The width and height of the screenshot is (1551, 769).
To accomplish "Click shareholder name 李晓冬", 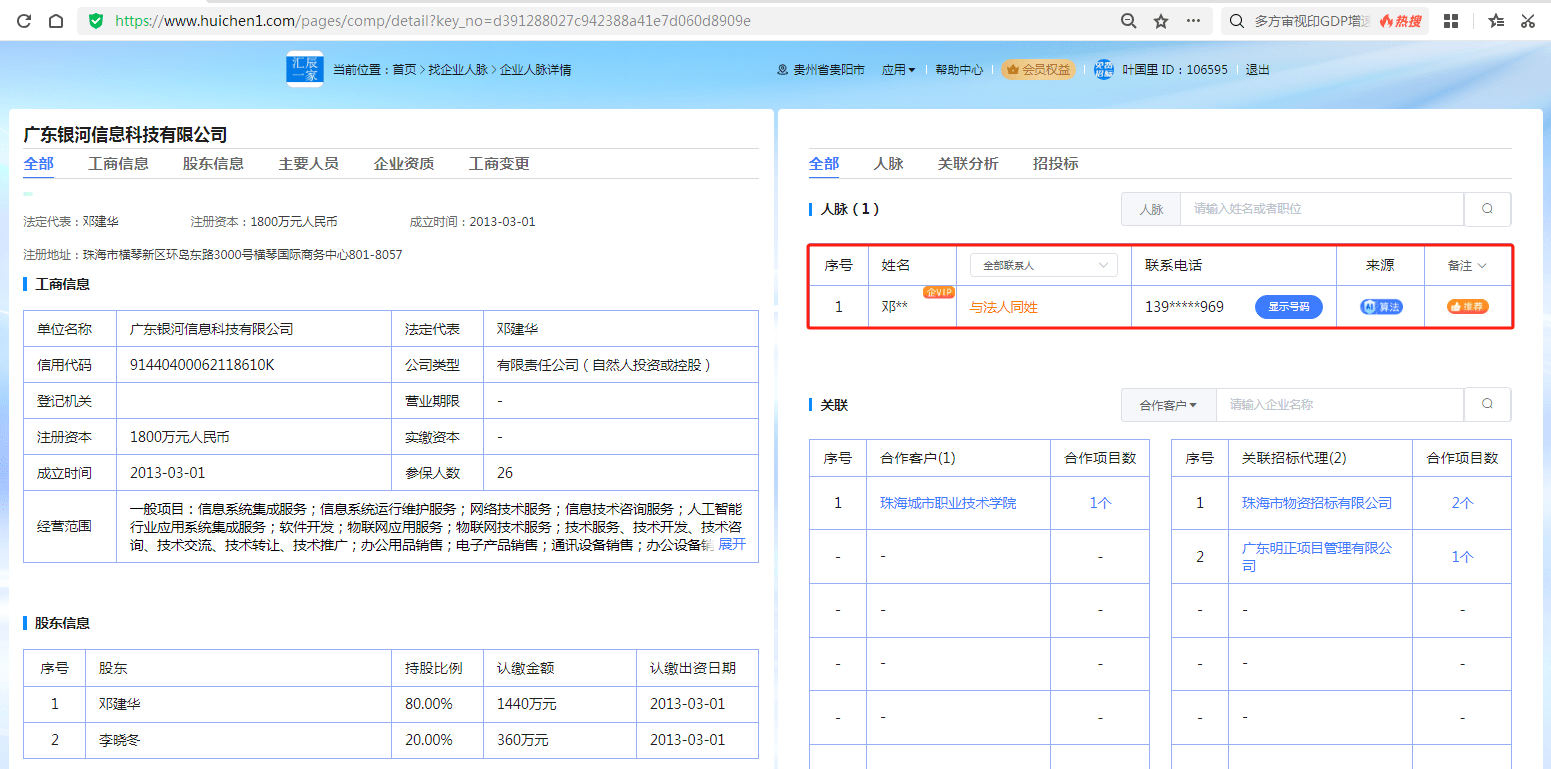I will point(120,740).
